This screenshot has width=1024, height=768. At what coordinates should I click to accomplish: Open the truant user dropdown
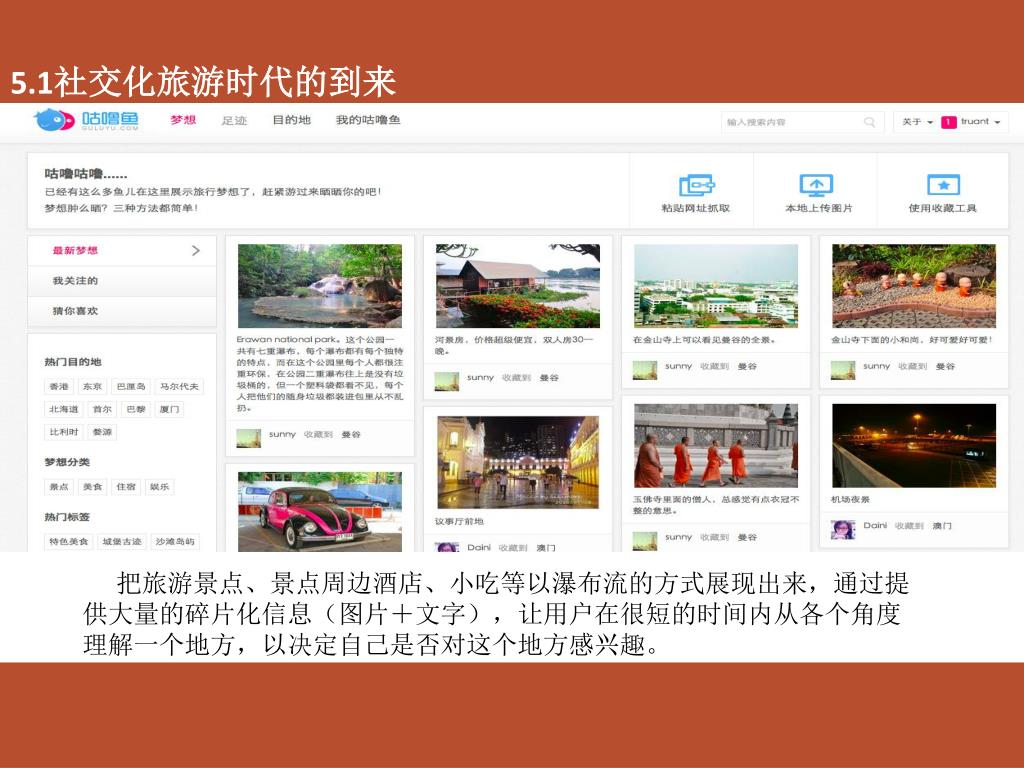click(x=981, y=122)
